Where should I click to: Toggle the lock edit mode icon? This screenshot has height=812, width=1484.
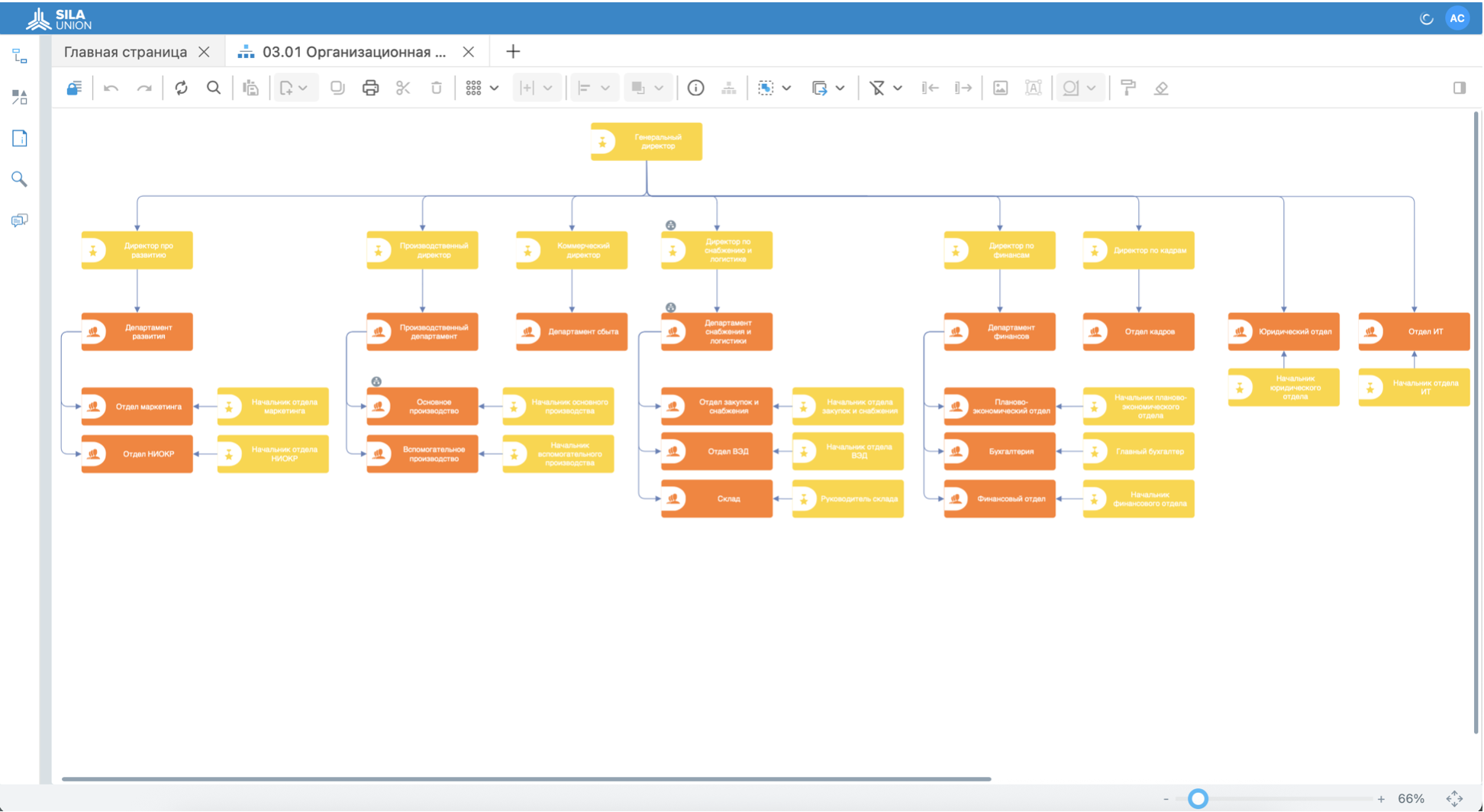pos(74,88)
